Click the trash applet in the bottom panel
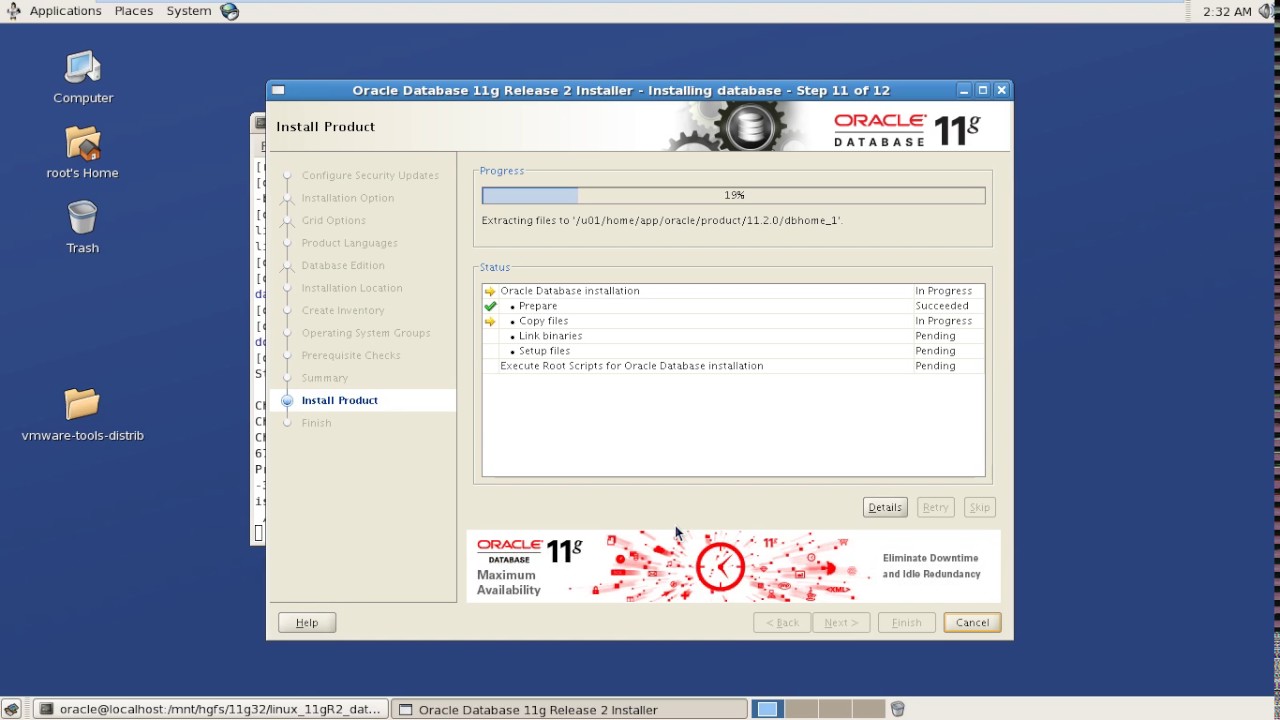The image size is (1280, 720). [898, 709]
